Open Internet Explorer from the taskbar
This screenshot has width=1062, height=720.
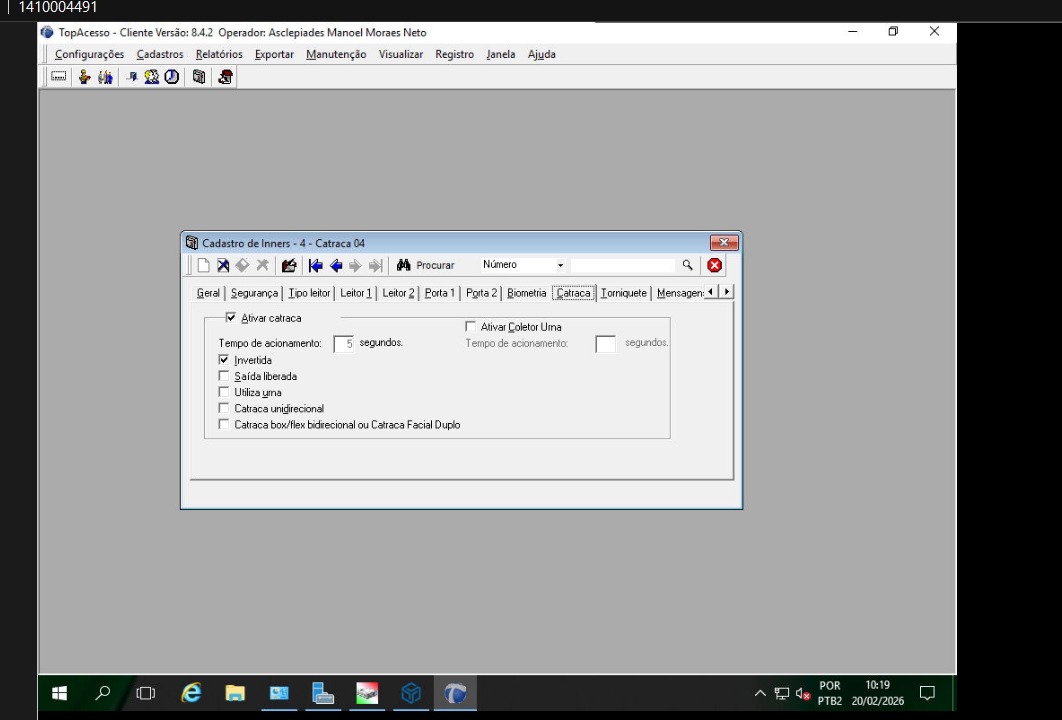[191, 693]
